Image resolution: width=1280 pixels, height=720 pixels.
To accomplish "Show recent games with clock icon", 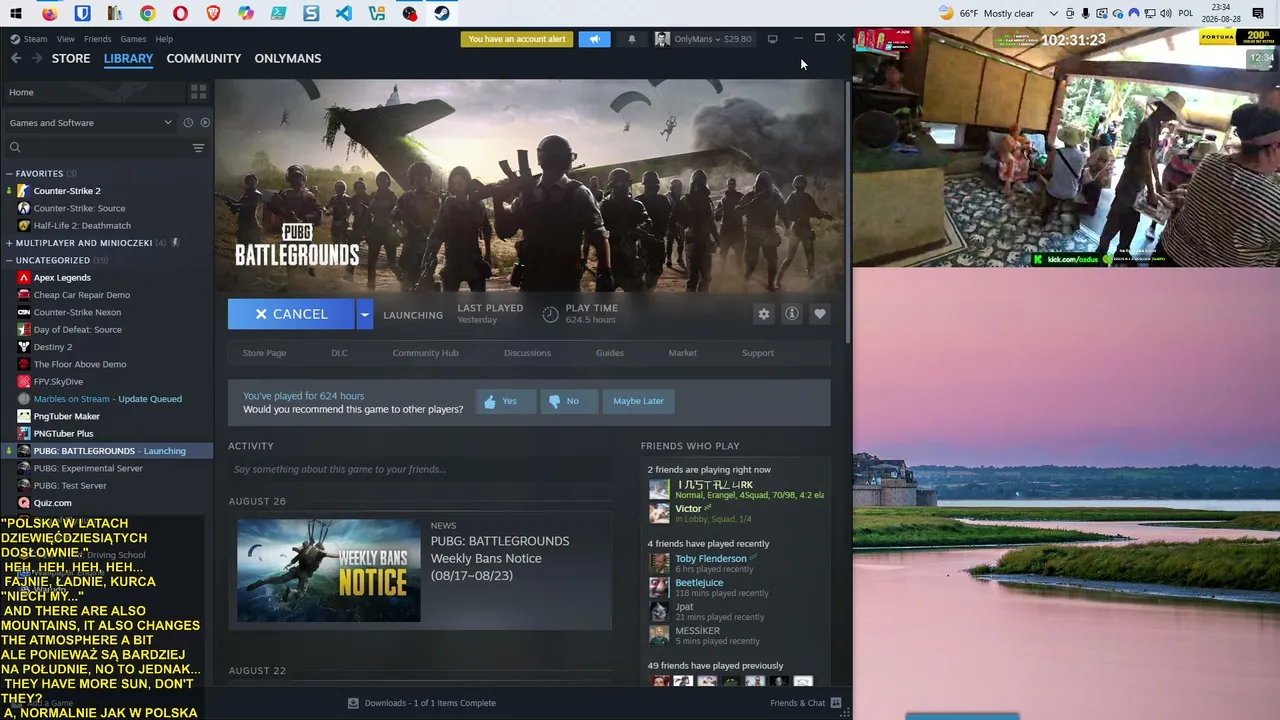I will 187,123.
